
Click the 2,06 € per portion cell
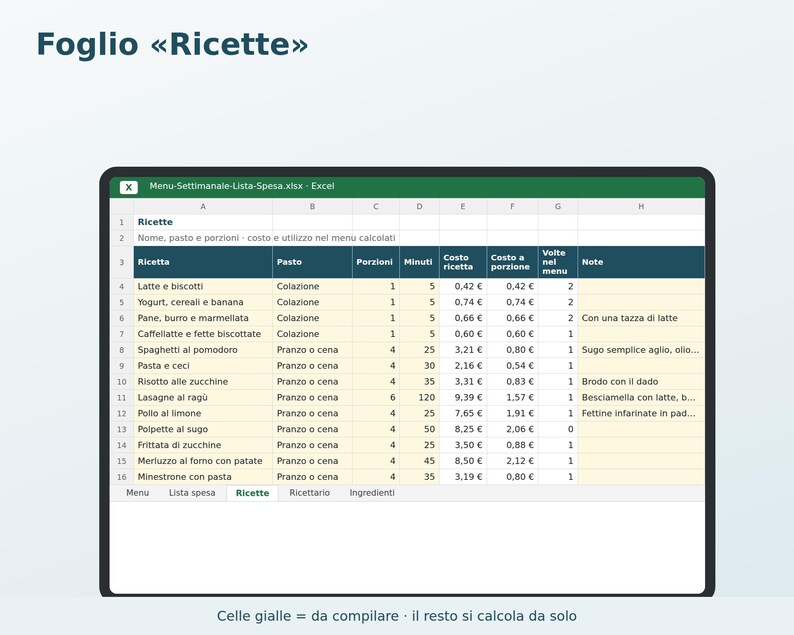pos(512,429)
